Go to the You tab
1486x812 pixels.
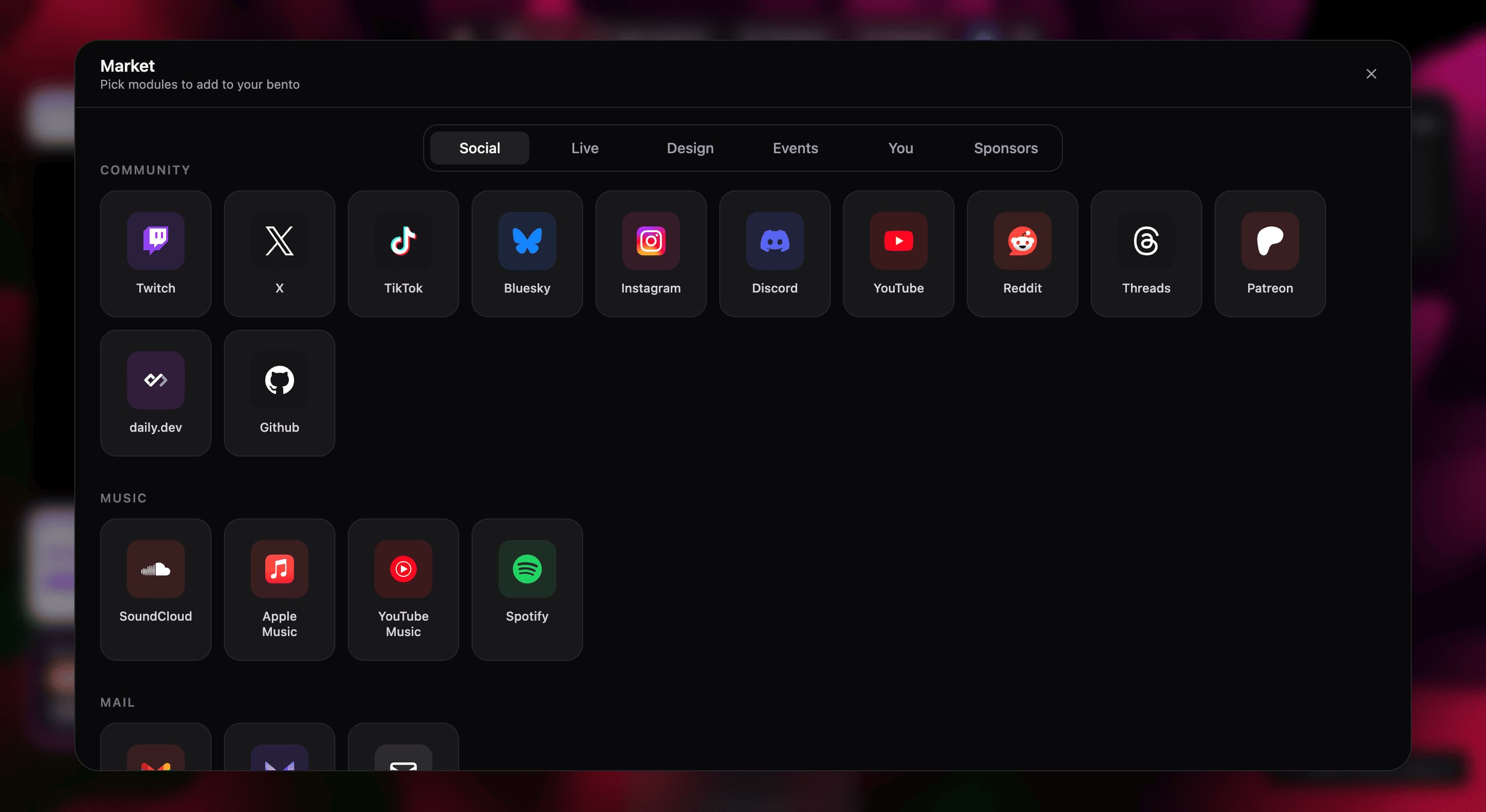tap(900, 148)
